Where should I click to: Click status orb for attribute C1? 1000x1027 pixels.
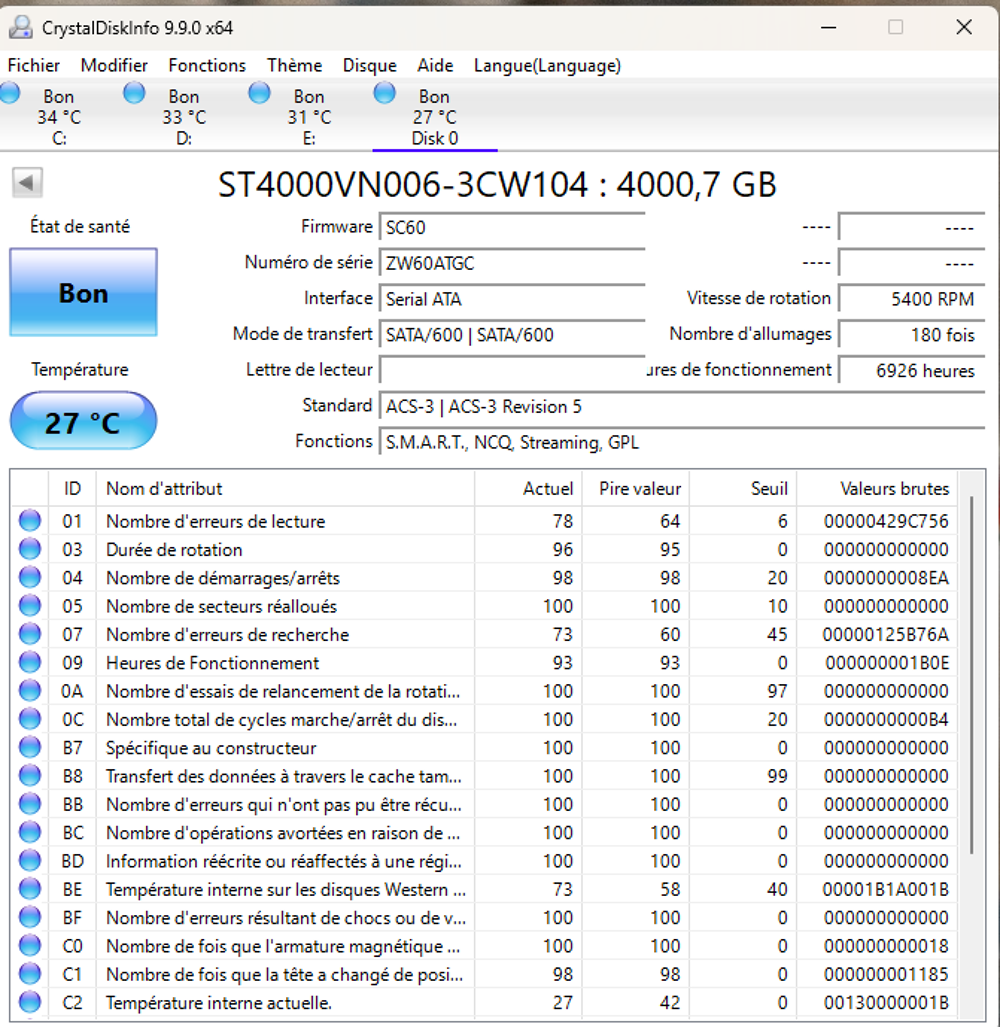29,974
